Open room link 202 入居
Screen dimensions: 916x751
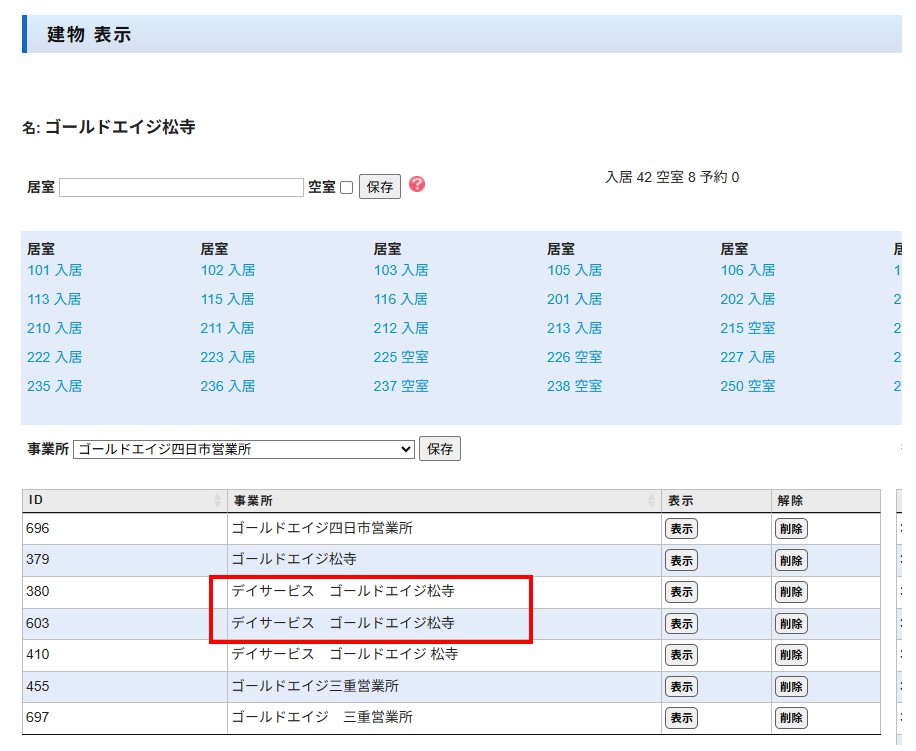(x=748, y=300)
